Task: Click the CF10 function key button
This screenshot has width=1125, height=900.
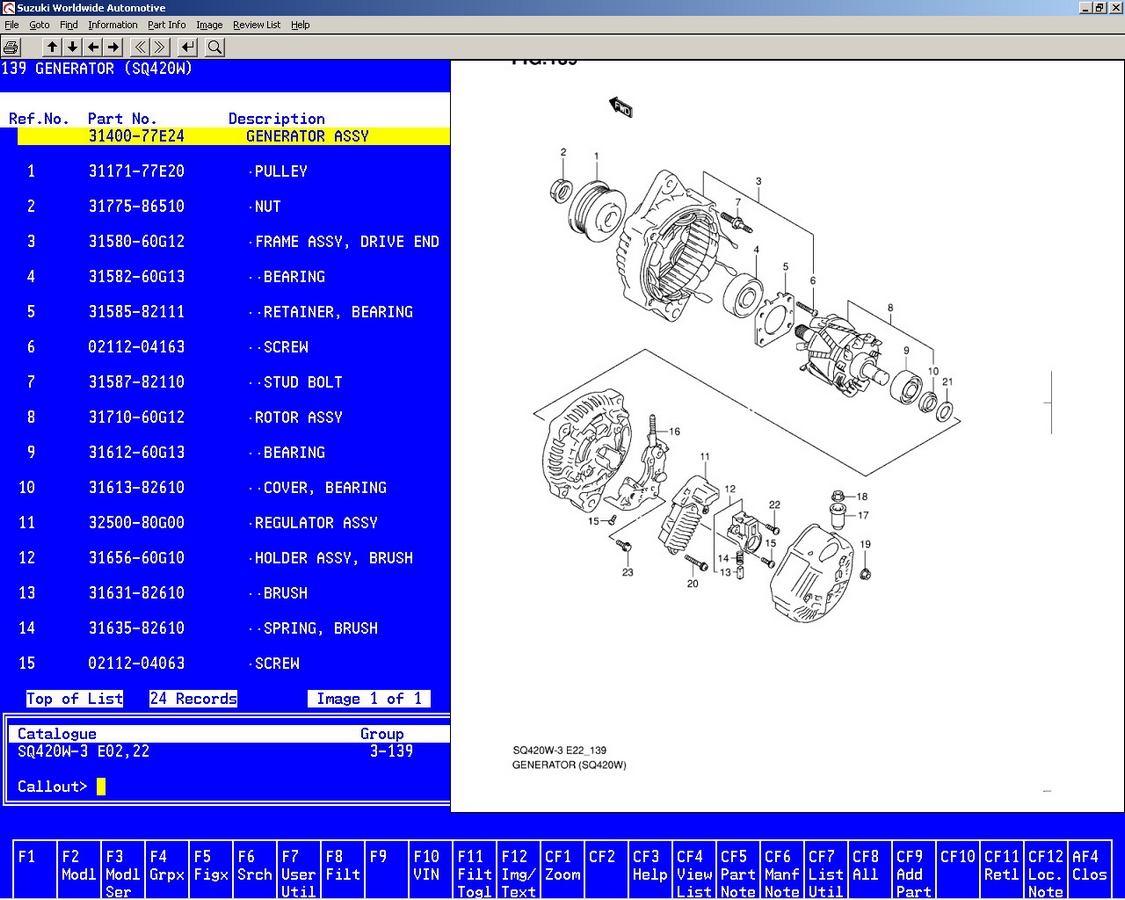Action: (x=957, y=870)
